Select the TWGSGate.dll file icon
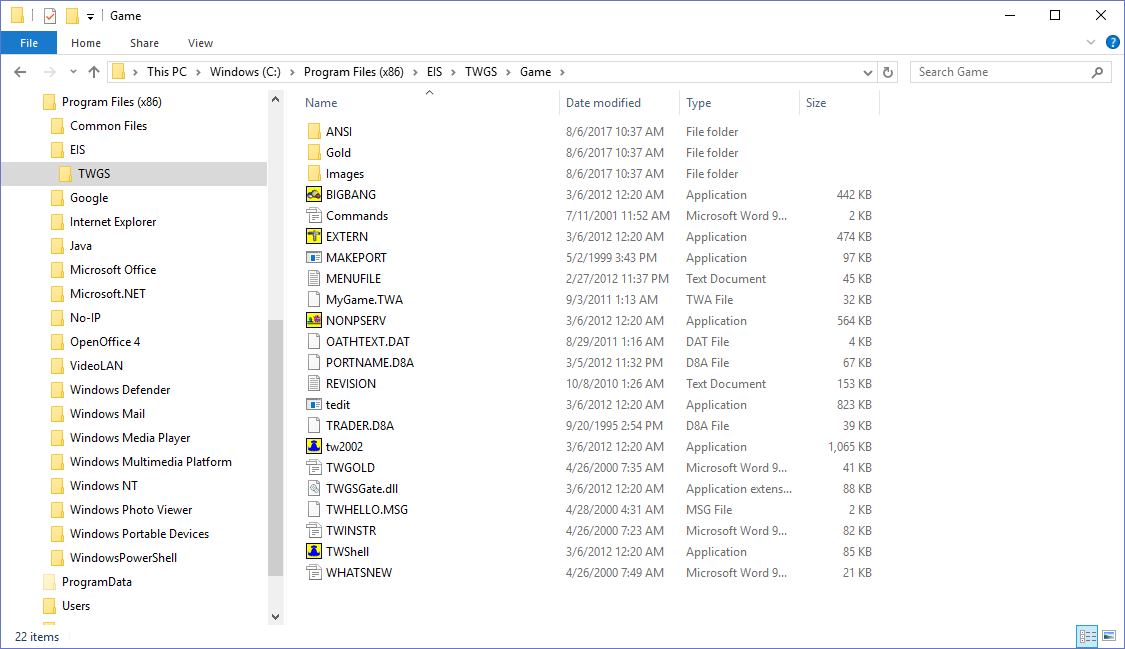This screenshot has width=1125, height=649. 314,488
